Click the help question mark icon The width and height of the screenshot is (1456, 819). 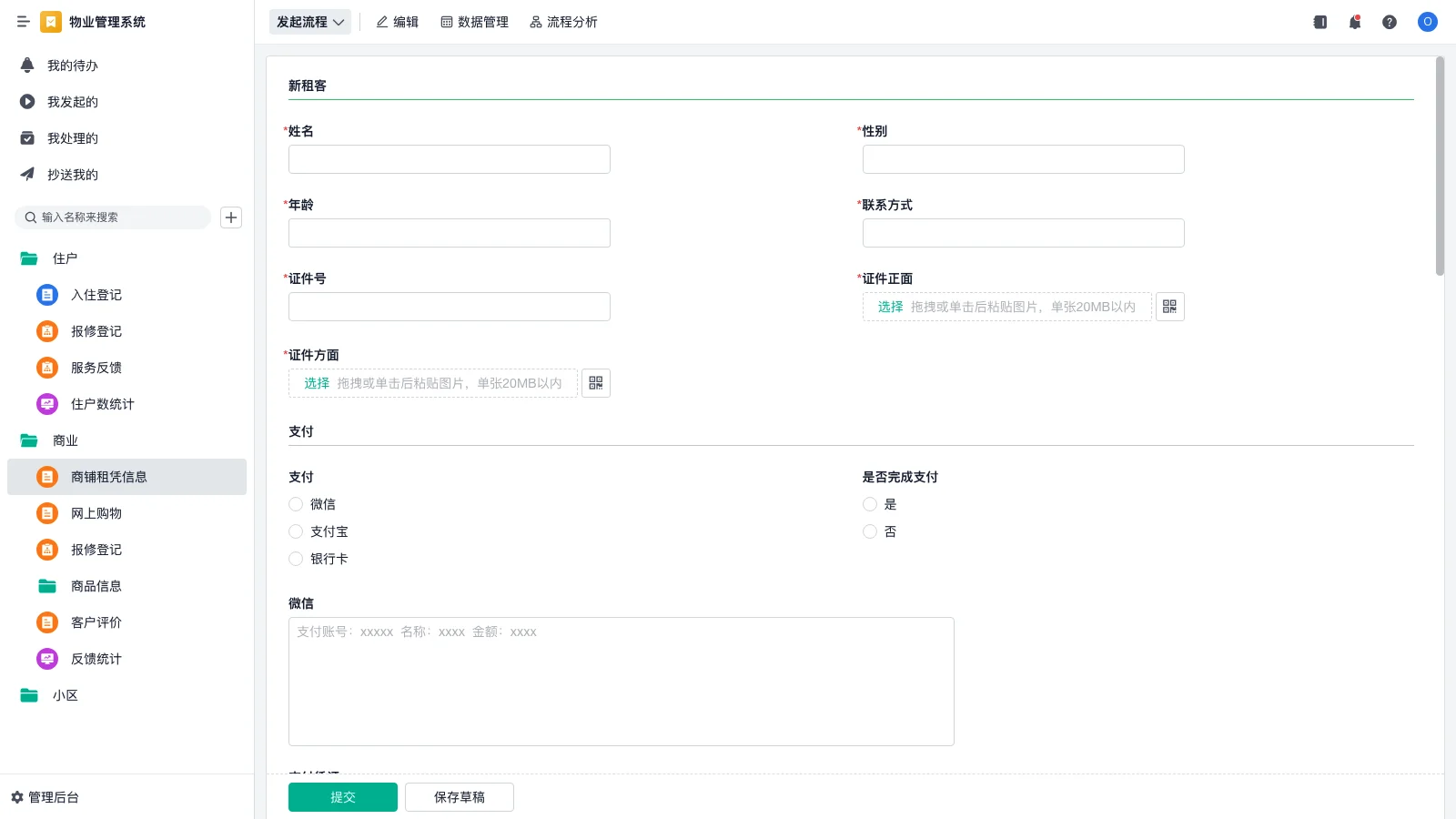point(1389,22)
